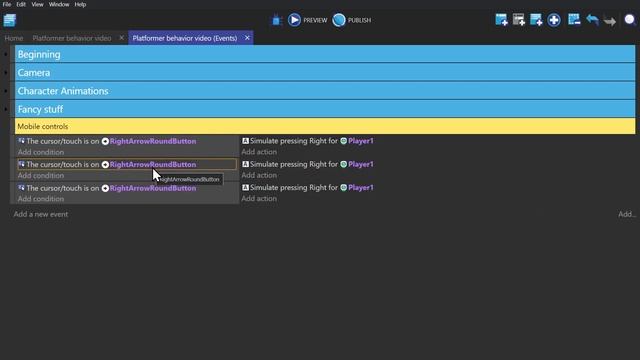This screenshot has height=360, width=640.
Task: Click the debugger icon beside Preview
Action: click(x=277, y=20)
